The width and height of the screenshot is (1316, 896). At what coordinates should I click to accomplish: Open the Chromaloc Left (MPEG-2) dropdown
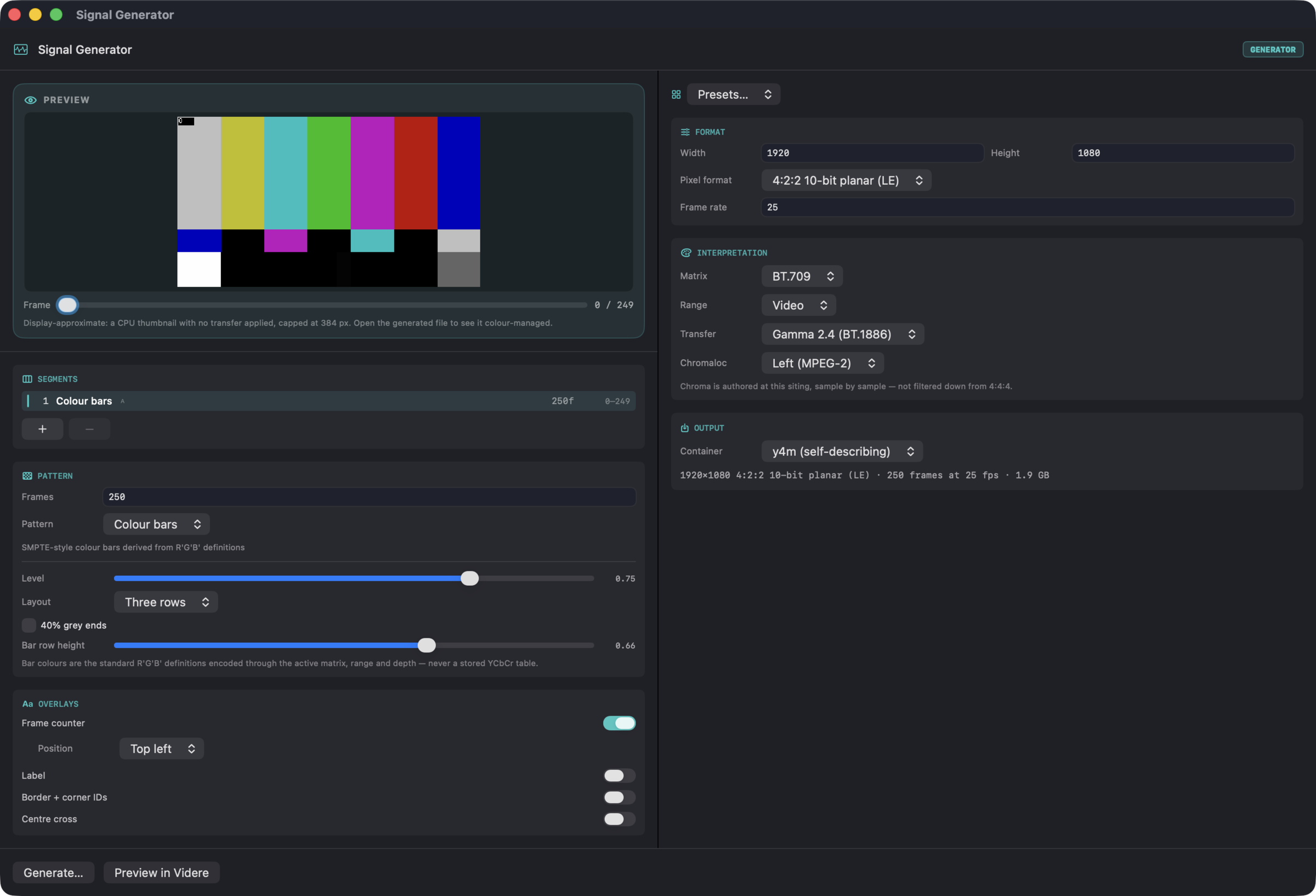click(x=822, y=363)
